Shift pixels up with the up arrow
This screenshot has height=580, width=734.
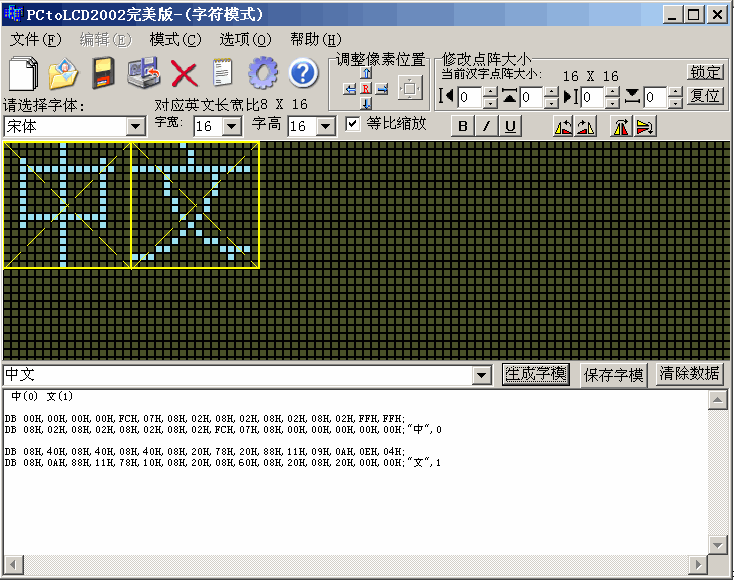point(366,73)
